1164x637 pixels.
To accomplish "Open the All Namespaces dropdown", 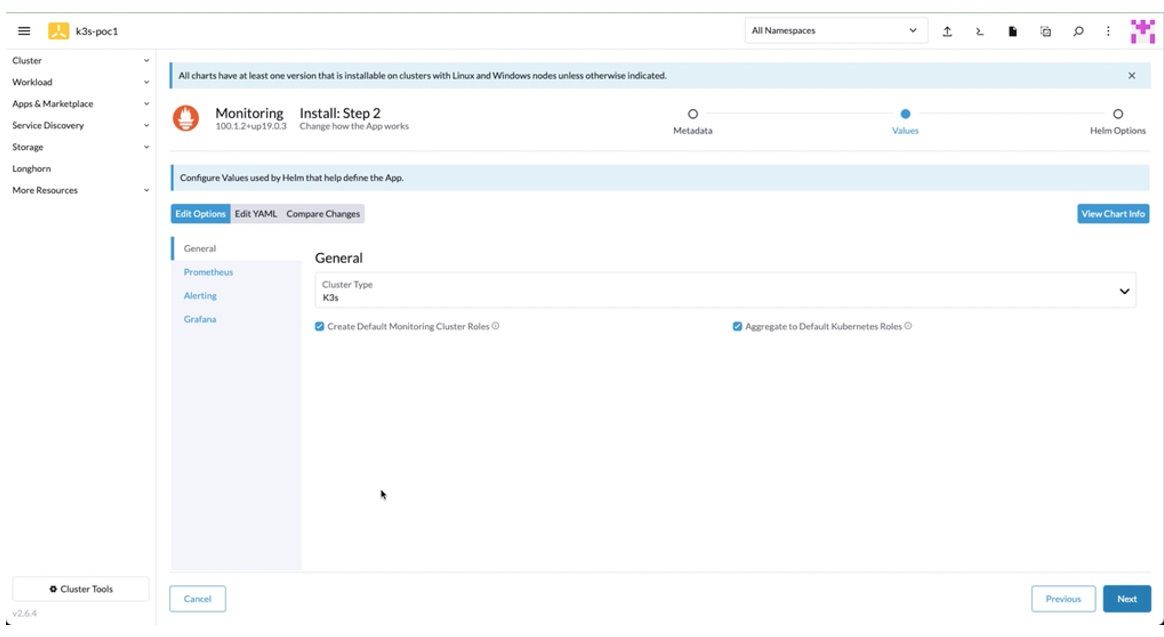I will pos(835,31).
